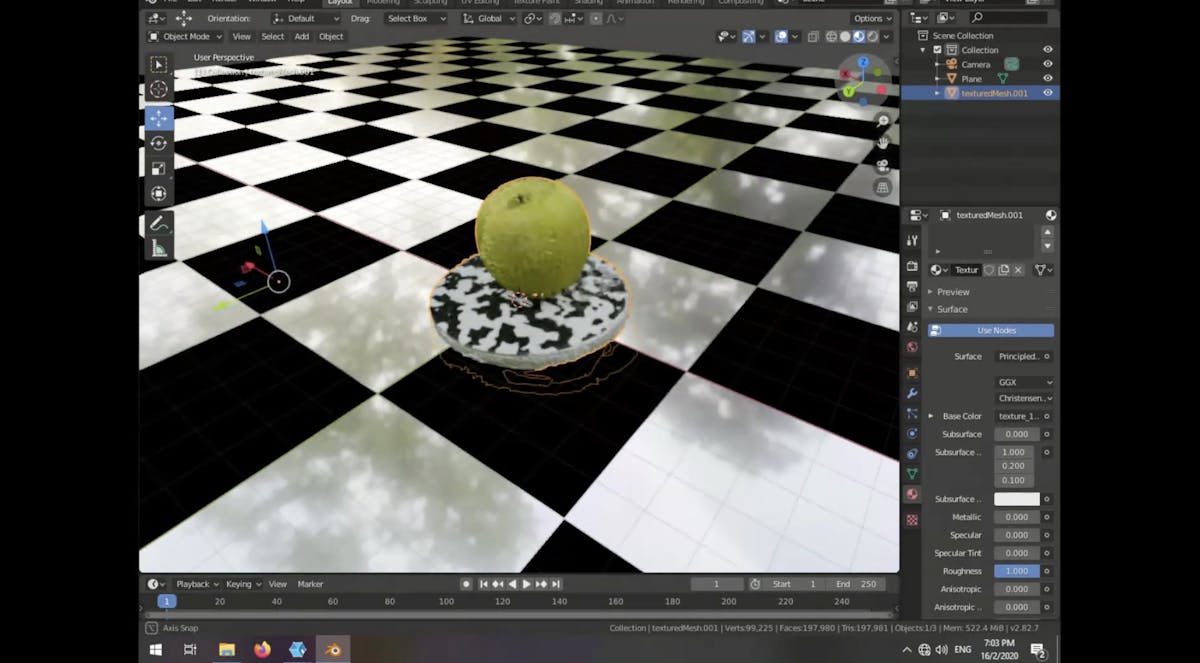The height and width of the screenshot is (663, 1200).
Task: Choose the Measure tool
Action: click(159, 249)
